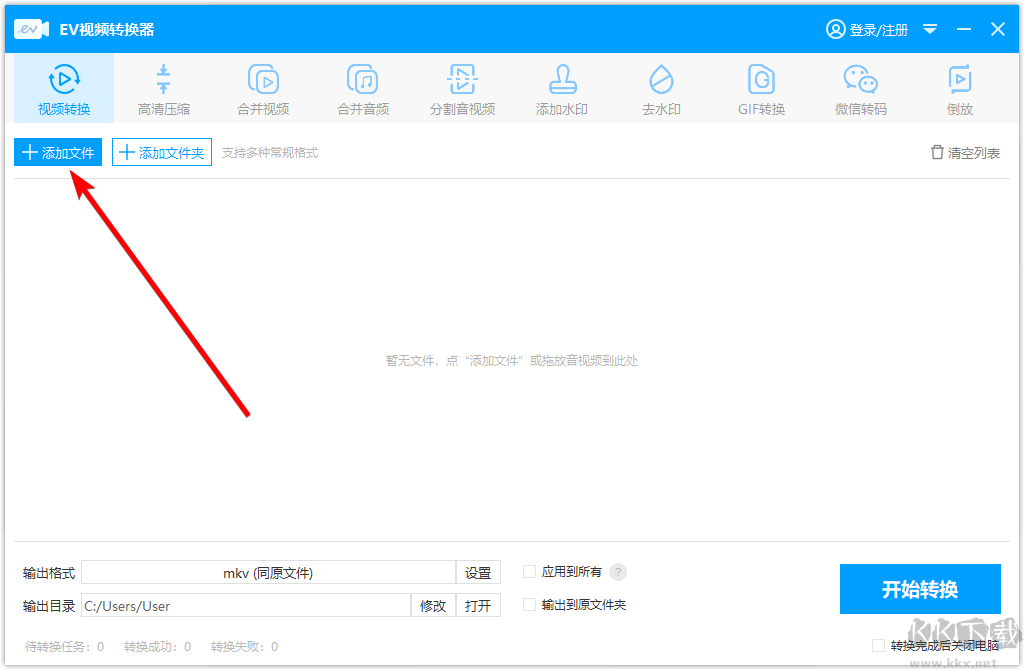Click the help icon beside 应用到所有
Screen dimensions: 1024x670
618,571
